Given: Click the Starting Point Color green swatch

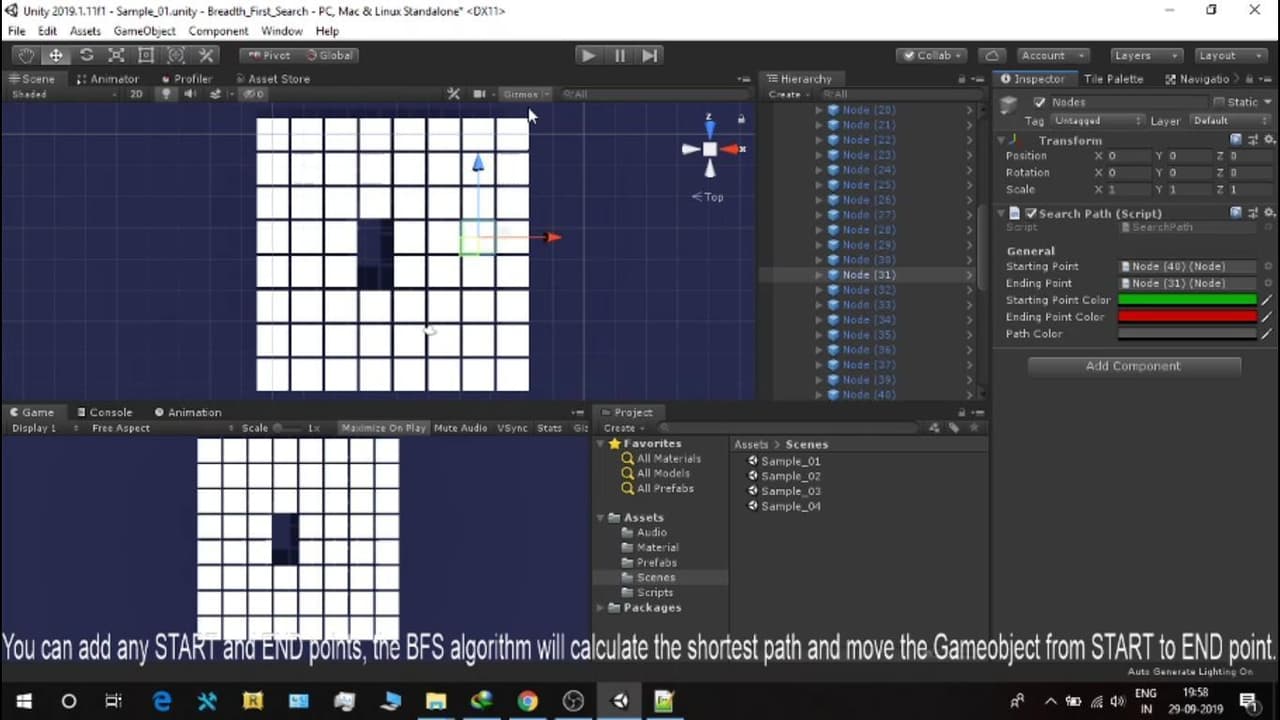Looking at the screenshot, I should tap(1187, 300).
